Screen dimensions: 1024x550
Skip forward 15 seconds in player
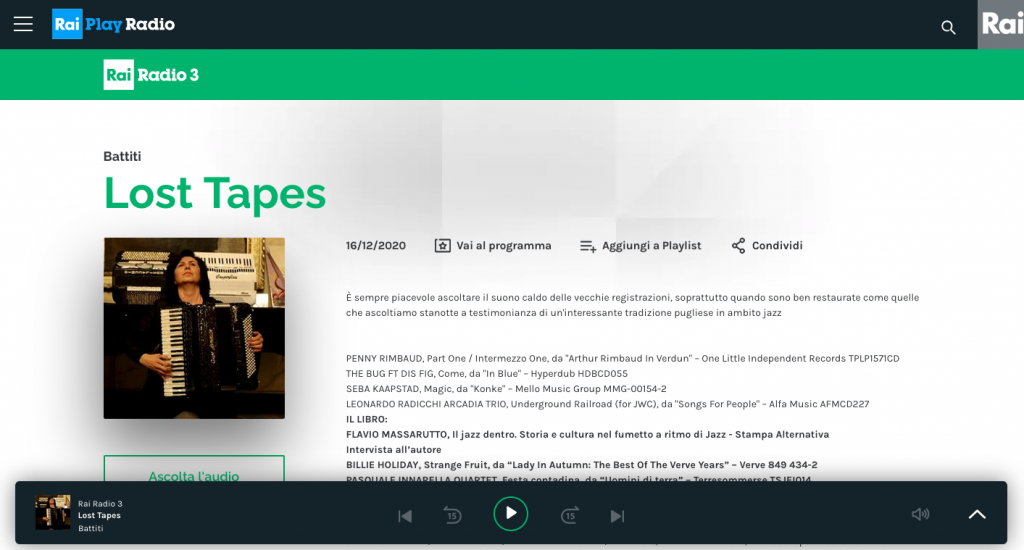tap(569, 515)
